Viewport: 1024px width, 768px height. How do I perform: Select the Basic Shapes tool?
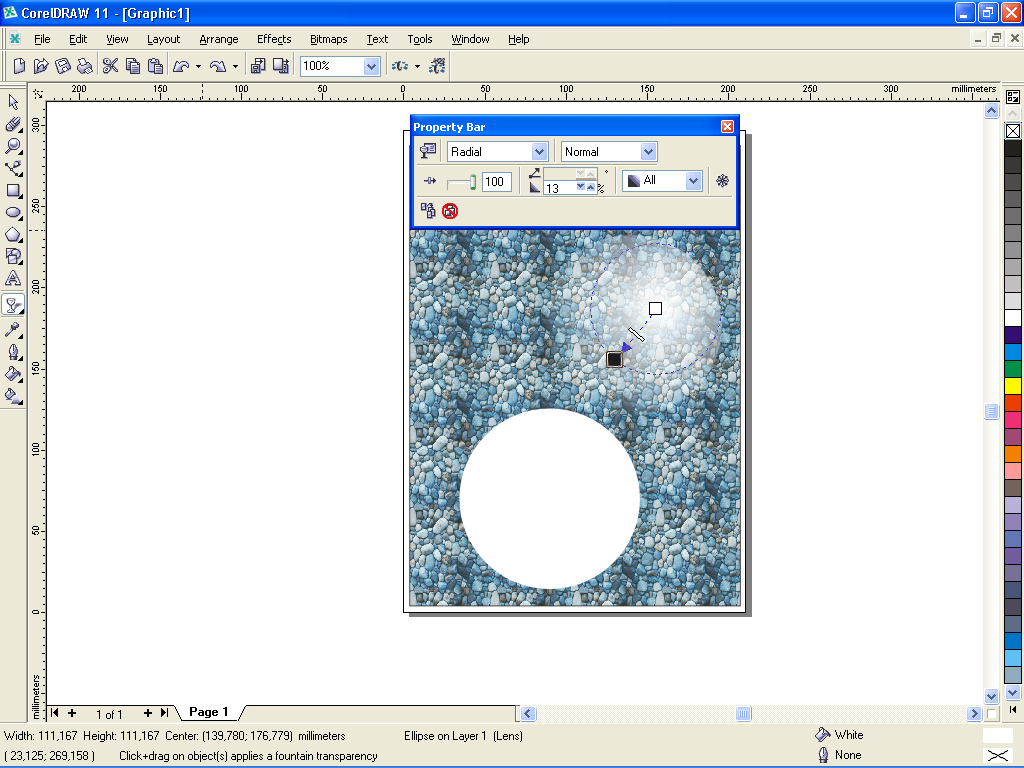point(13,256)
